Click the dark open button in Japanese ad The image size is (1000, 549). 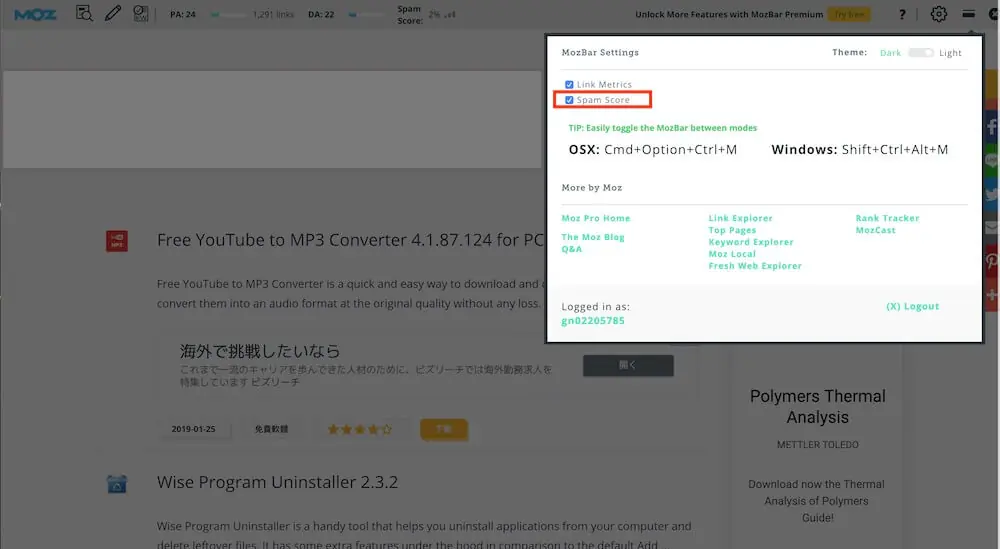tap(628, 365)
